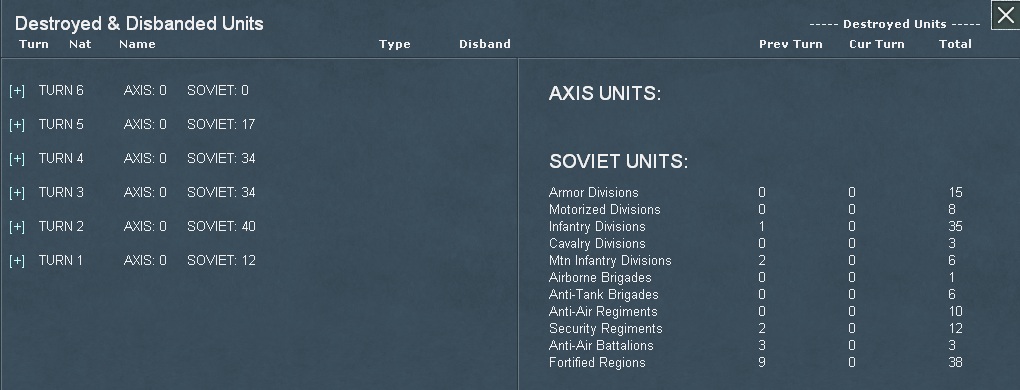
Task: Click the Infantry Divisions total 35
Action: 955,226
